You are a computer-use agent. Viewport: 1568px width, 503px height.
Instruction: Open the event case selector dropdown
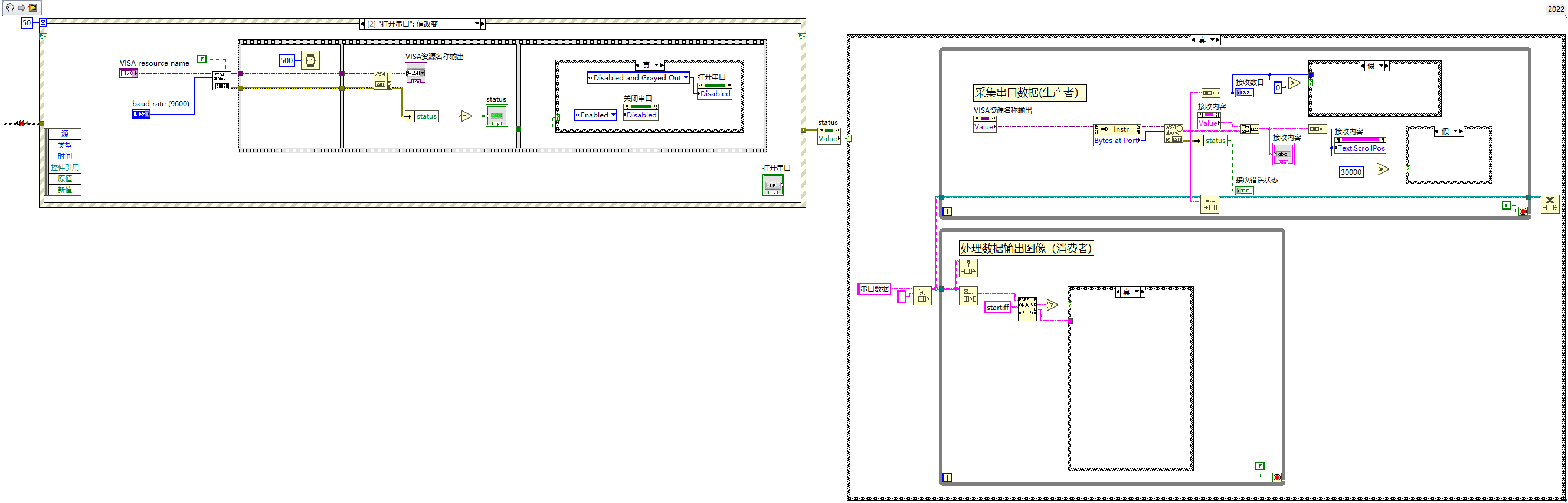coord(477,24)
